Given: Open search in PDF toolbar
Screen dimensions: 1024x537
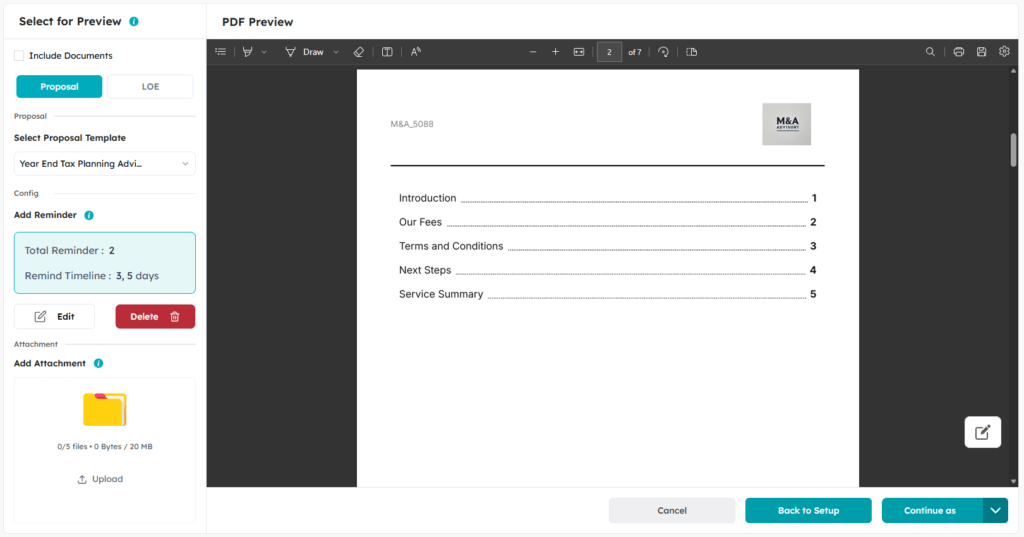Looking at the screenshot, I should pos(930,52).
